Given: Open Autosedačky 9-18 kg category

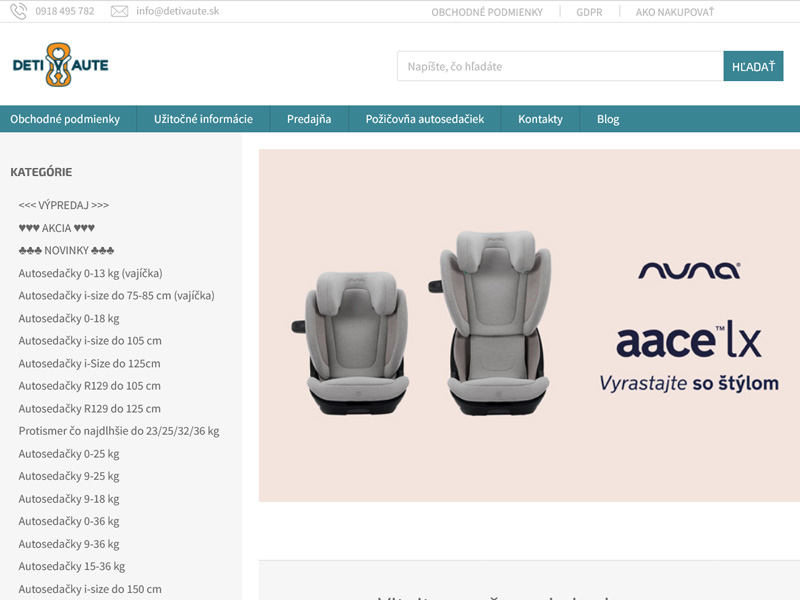Looking at the screenshot, I should [x=69, y=499].
